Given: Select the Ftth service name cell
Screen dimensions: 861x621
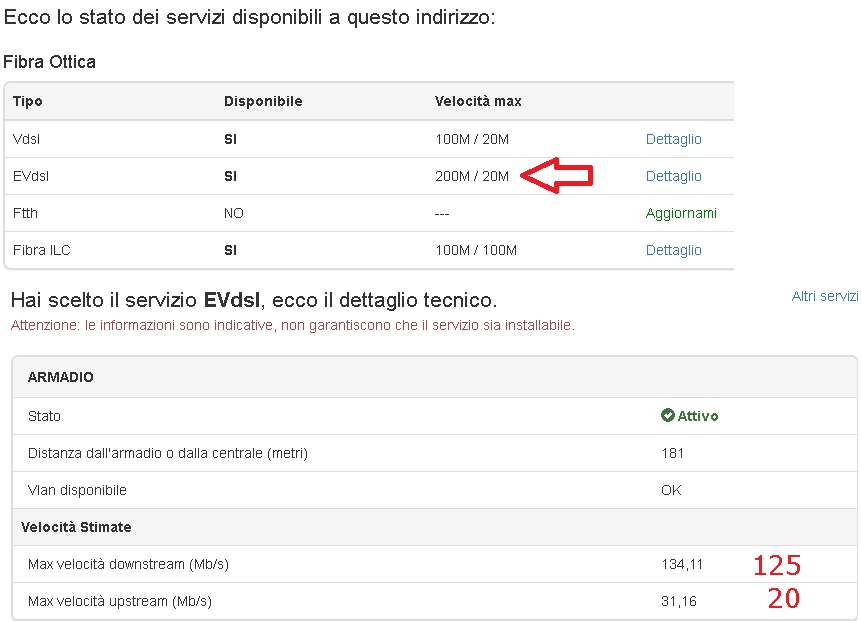Looking at the screenshot, I should pos(25,213).
